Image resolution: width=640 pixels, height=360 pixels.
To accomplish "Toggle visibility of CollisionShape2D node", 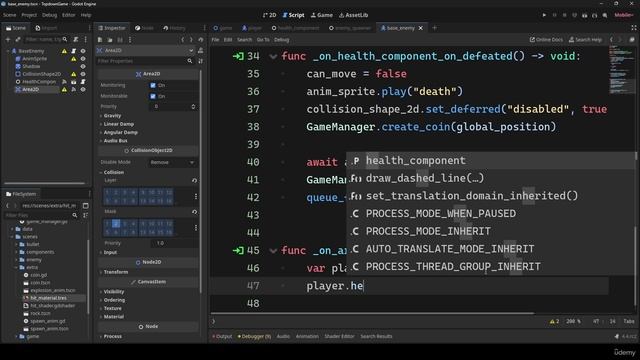I will (83, 74).
